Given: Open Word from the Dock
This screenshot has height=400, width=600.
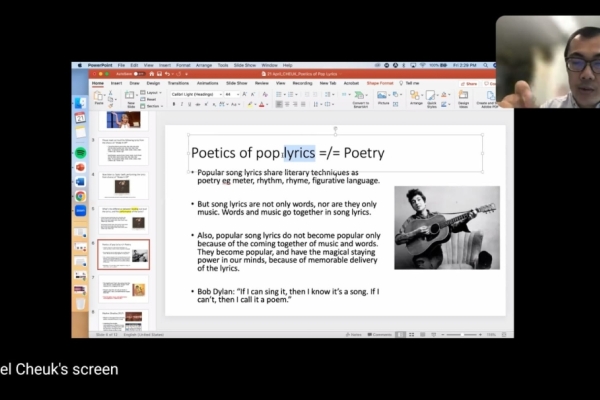Looking at the screenshot, I should click(80, 181).
